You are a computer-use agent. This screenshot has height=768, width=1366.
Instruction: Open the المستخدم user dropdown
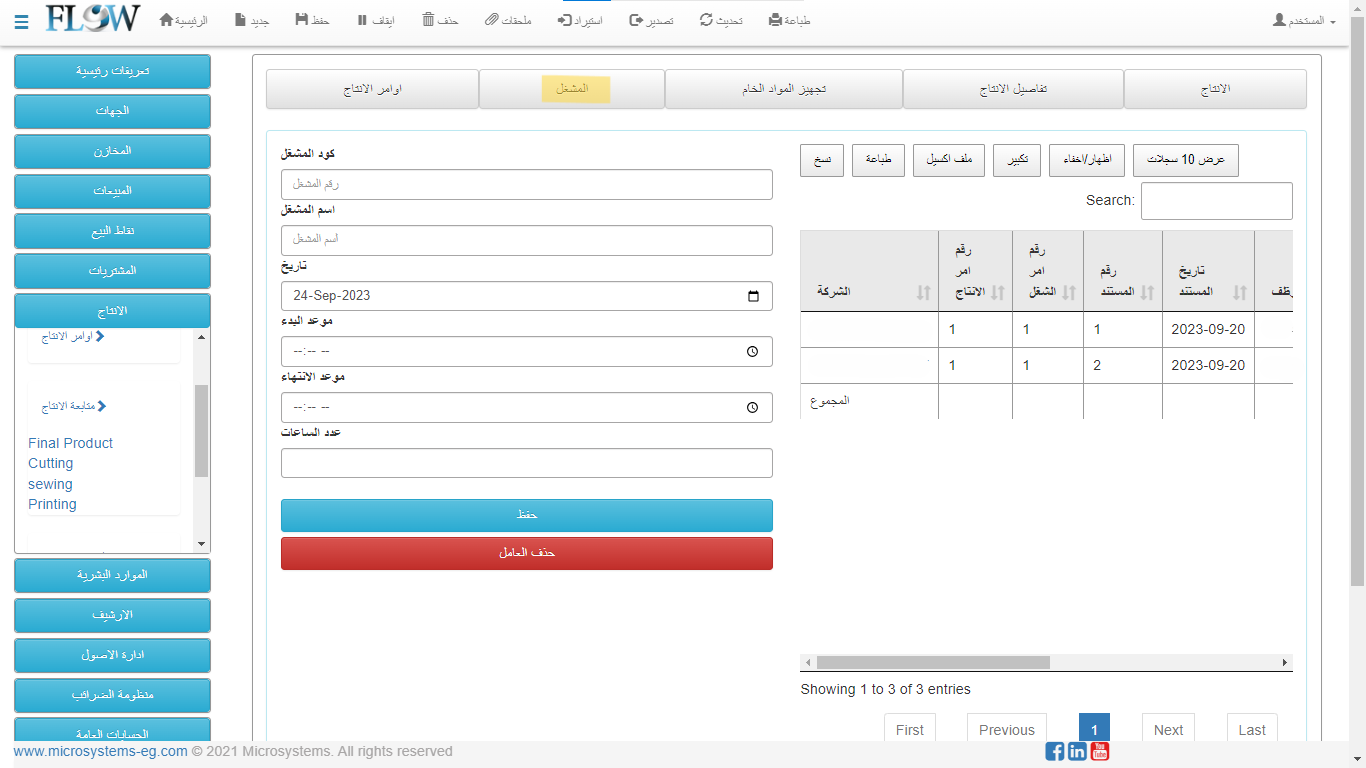click(1304, 21)
